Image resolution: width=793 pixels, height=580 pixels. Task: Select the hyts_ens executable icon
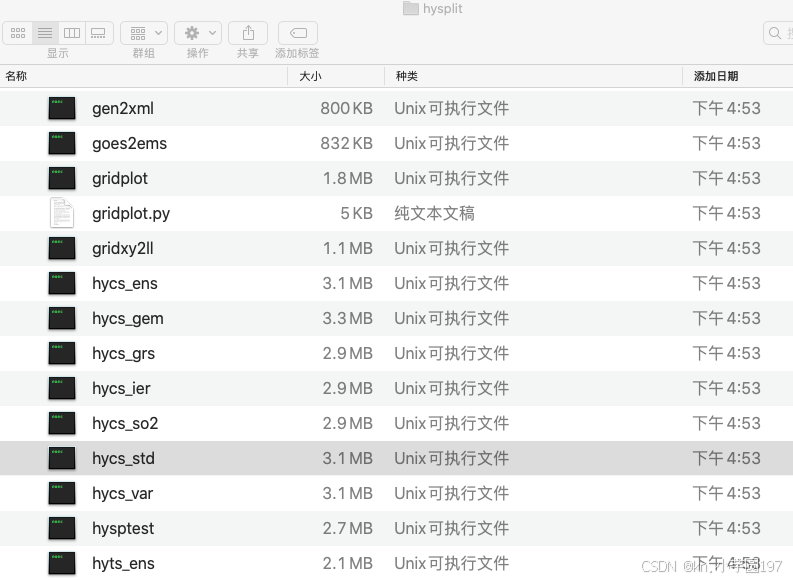coord(62,563)
